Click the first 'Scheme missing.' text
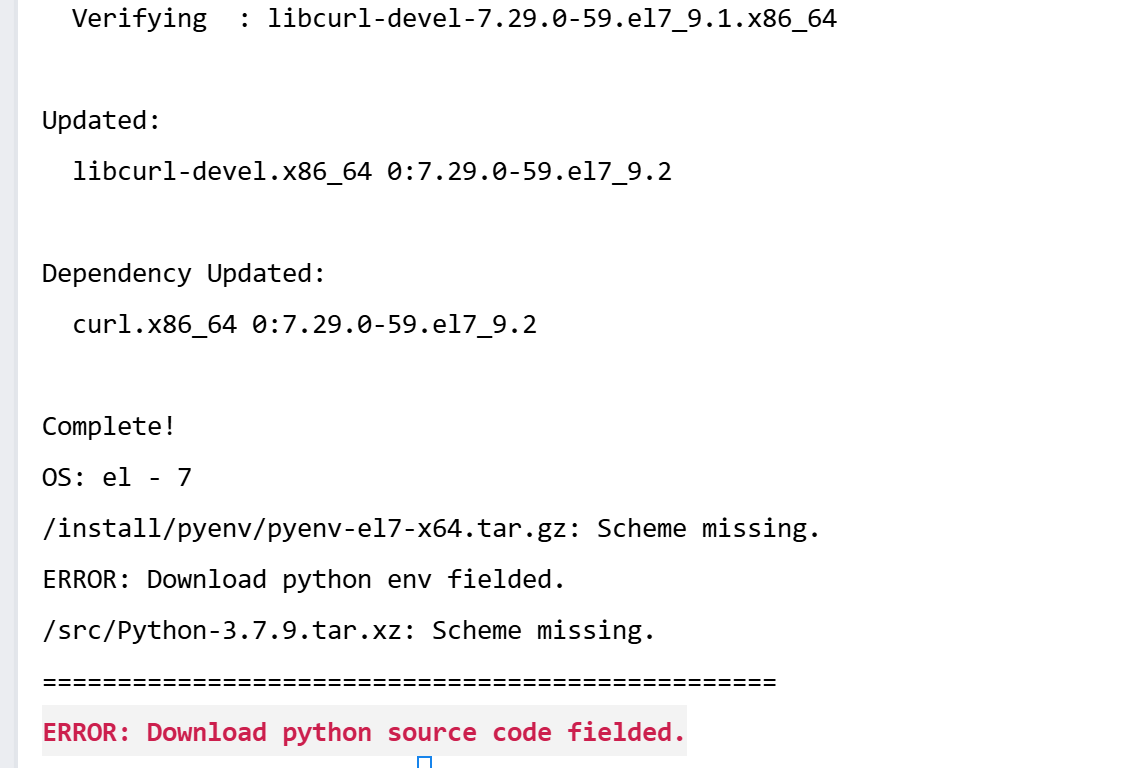This screenshot has height=768, width=1140. (x=708, y=528)
